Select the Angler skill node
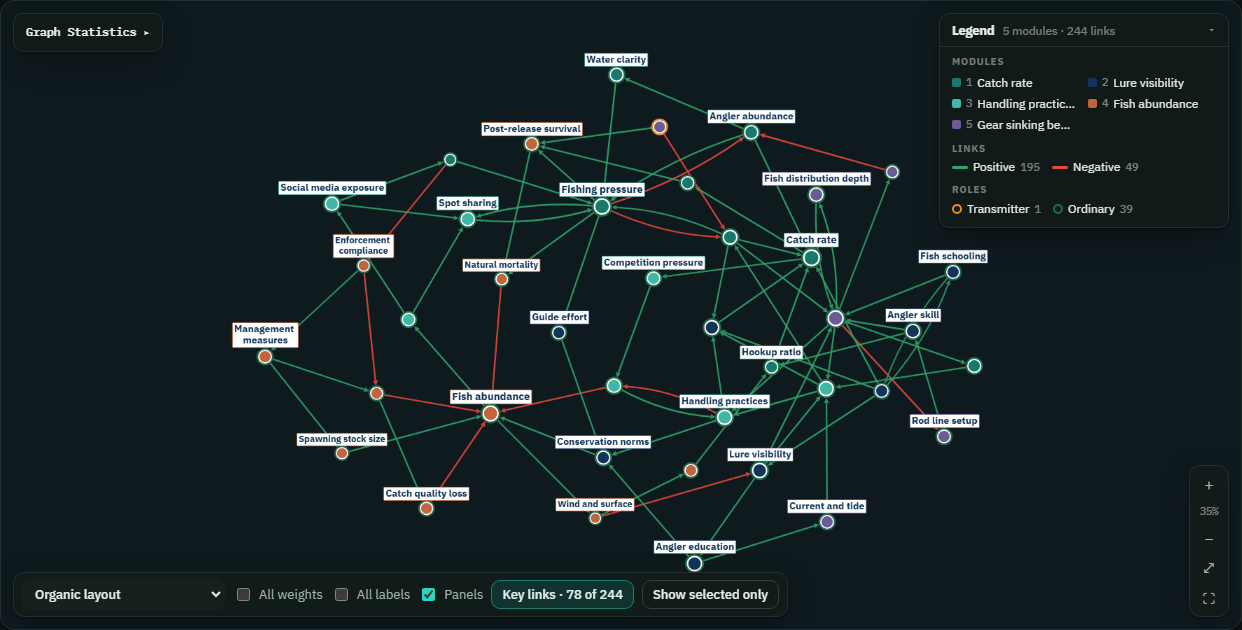Viewport: 1242px width, 630px height. click(x=913, y=331)
